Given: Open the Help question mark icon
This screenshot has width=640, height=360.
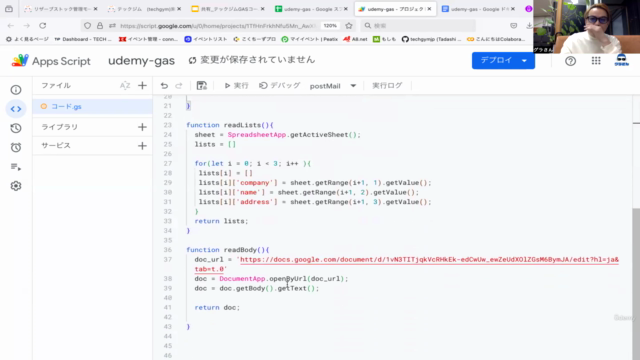Looking at the screenshot, I should 570,61.
